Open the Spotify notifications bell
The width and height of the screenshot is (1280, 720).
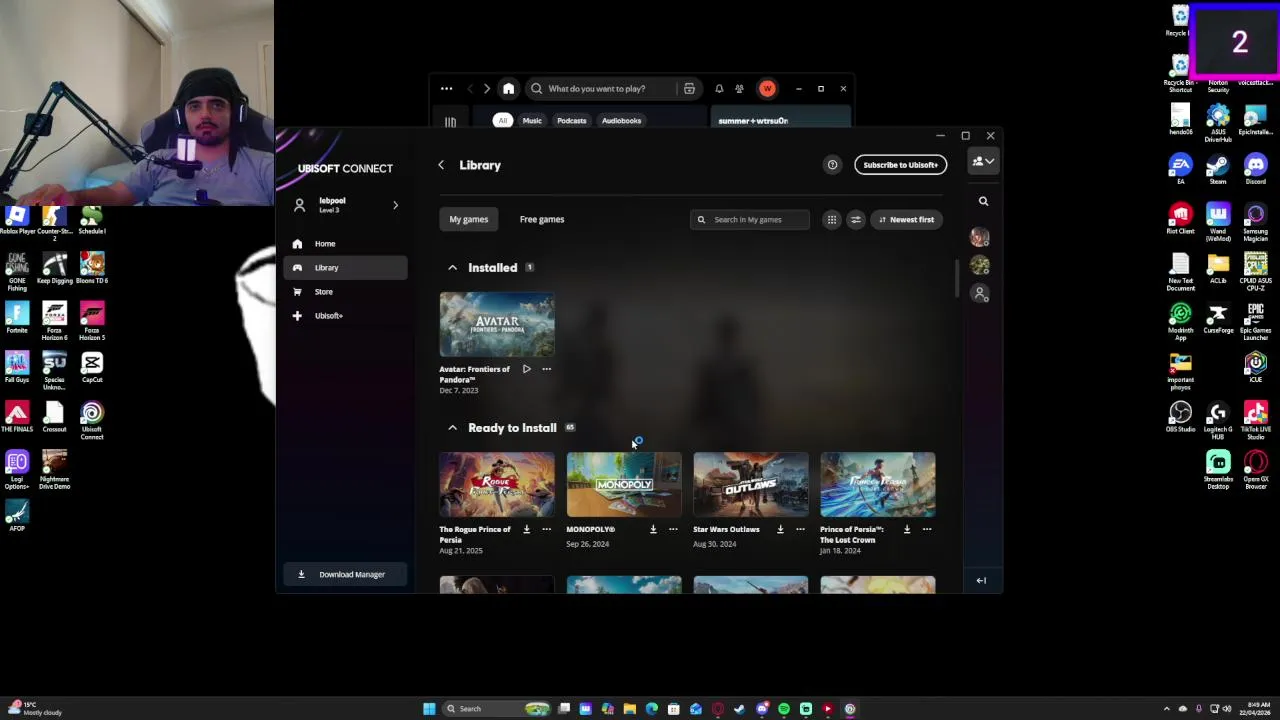(719, 89)
